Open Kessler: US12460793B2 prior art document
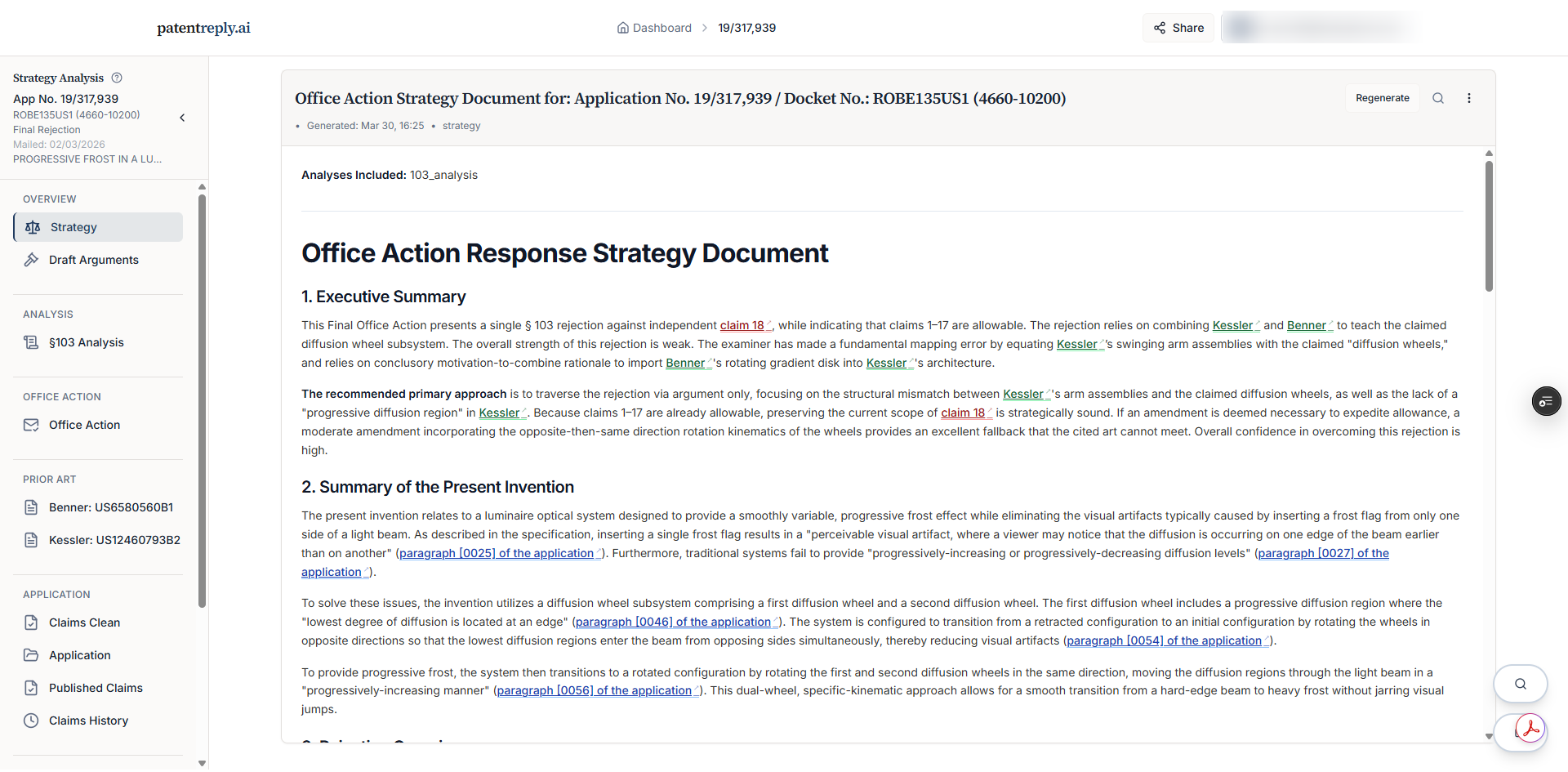This screenshot has width=1568, height=772. 114,540
